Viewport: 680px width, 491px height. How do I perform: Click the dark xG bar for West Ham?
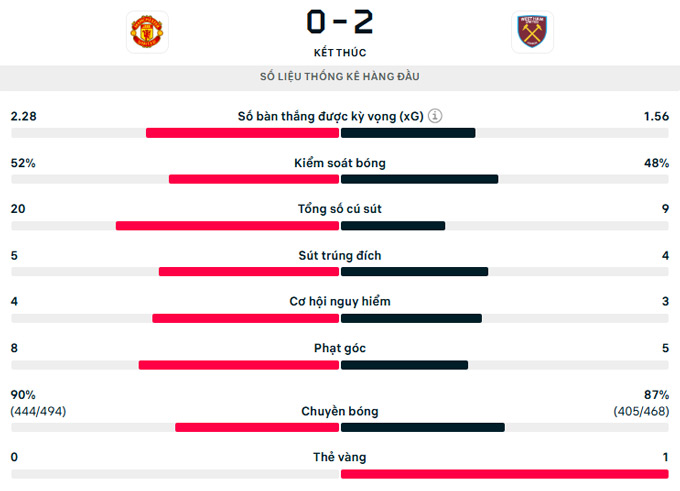(408, 133)
